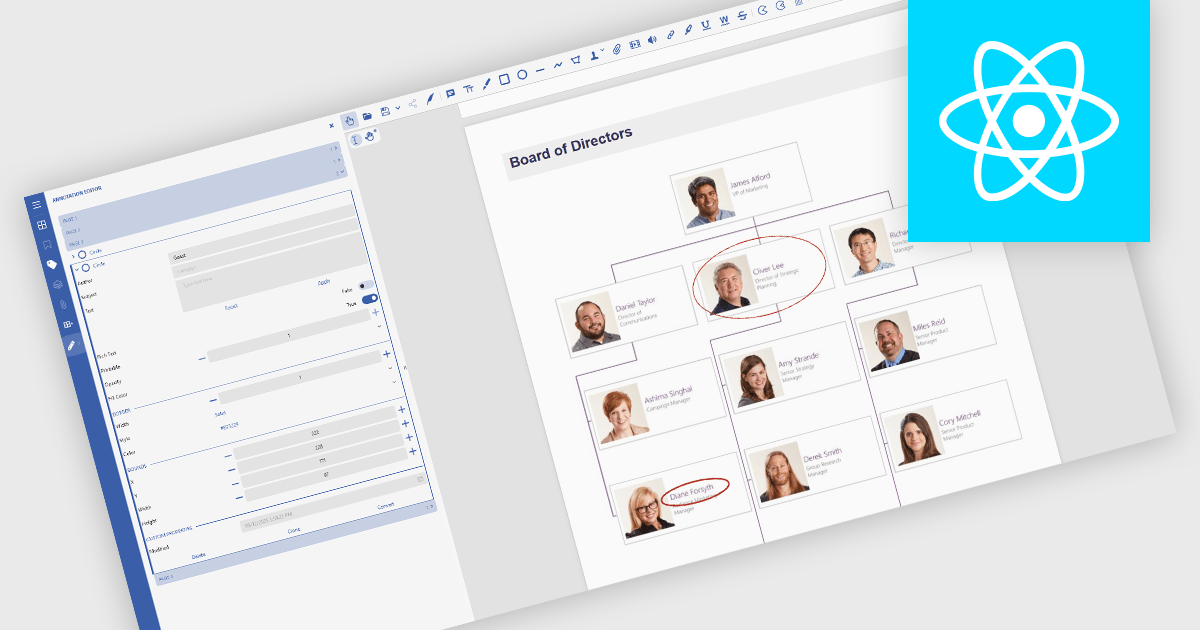The width and height of the screenshot is (1200, 630).
Task: Click the Daniel Taylor card
Action: pyautogui.click(x=625, y=311)
